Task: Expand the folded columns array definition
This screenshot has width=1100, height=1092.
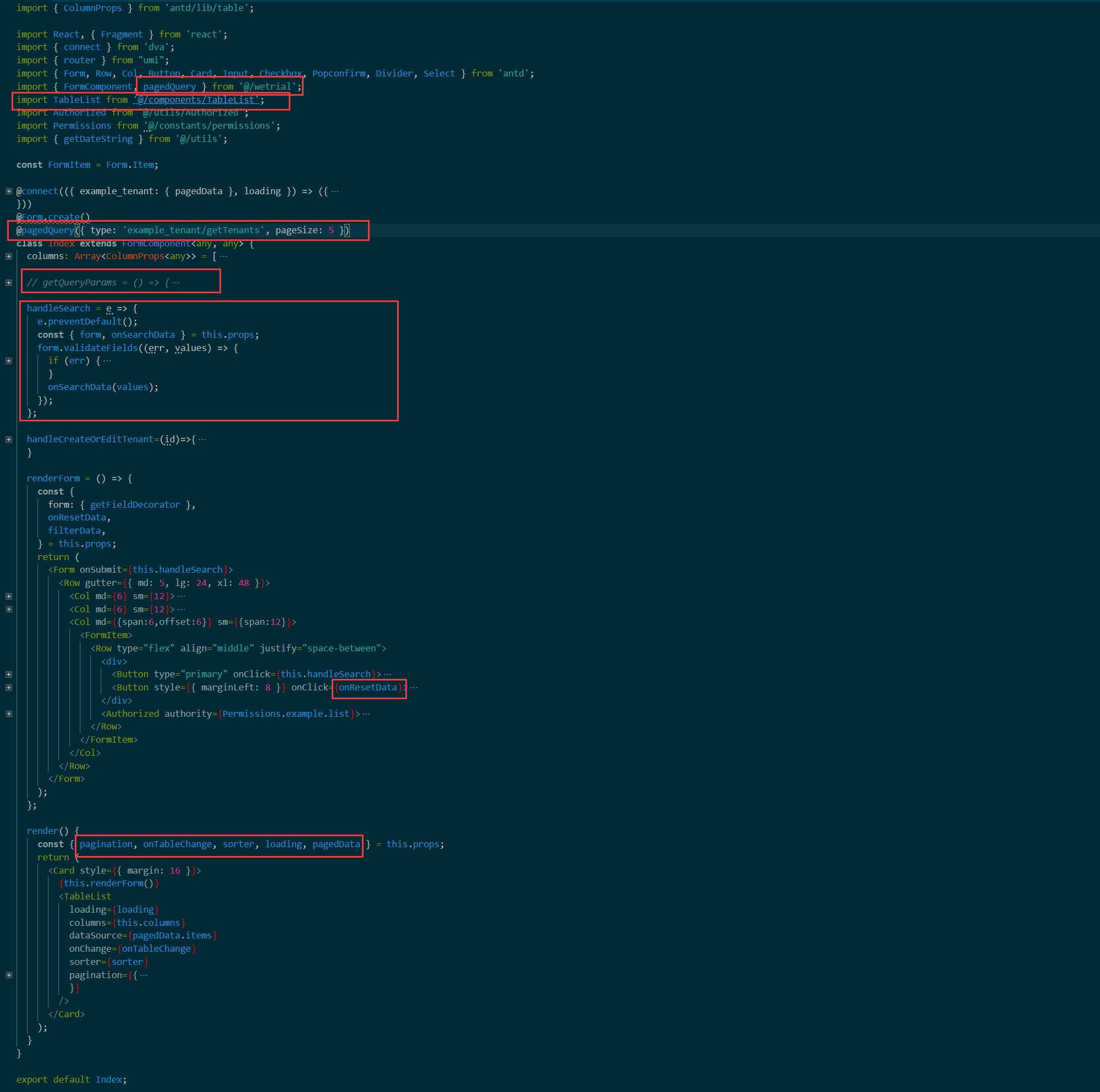Action: 9,256
